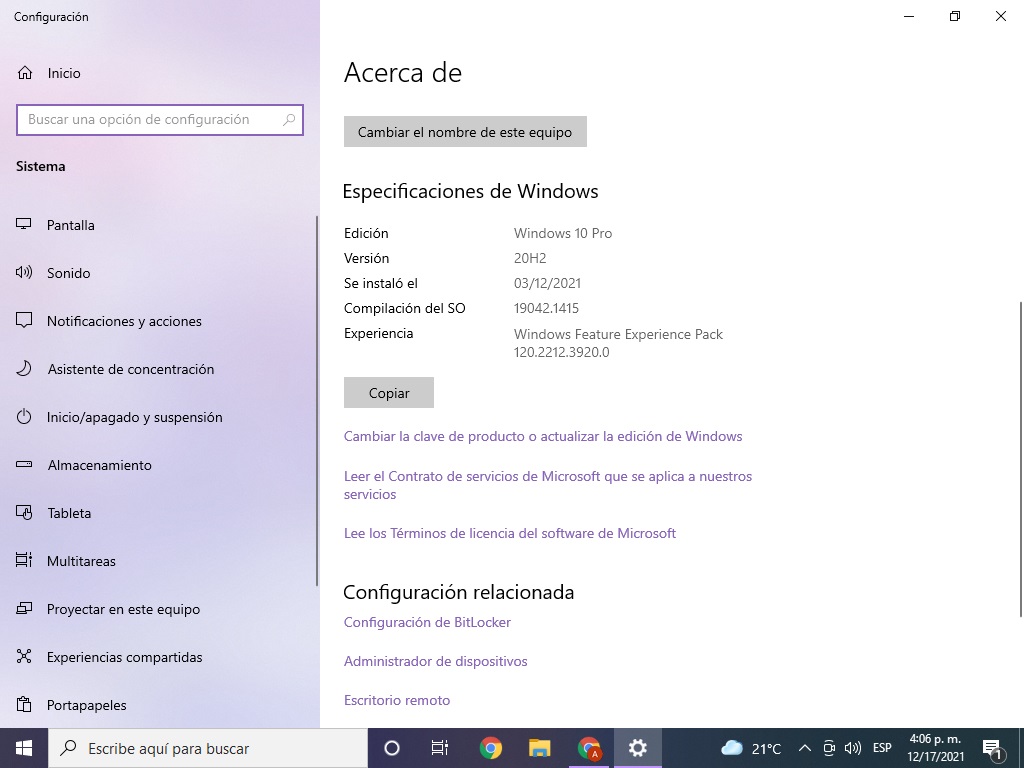Select Multitareas in the sidebar
This screenshot has height=768, width=1024.
pyautogui.click(x=81, y=561)
